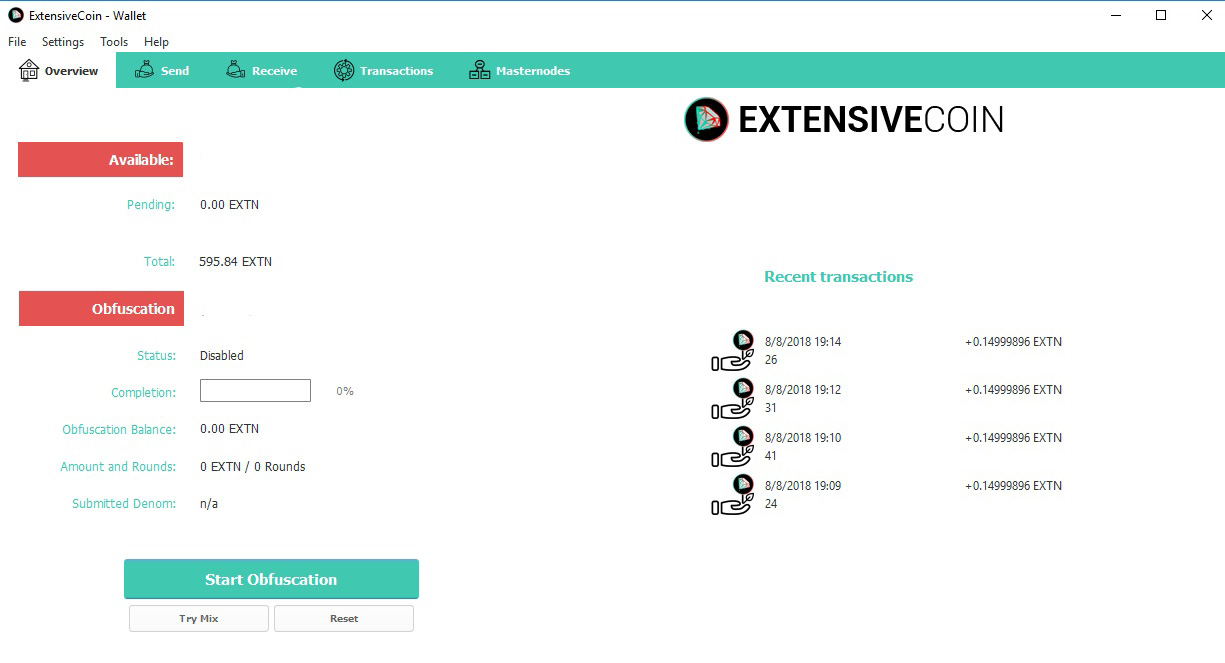Image resolution: width=1225 pixels, height=663 pixels.
Task: Click the 19:10 transaction's receive icon
Action: [x=732, y=446]
